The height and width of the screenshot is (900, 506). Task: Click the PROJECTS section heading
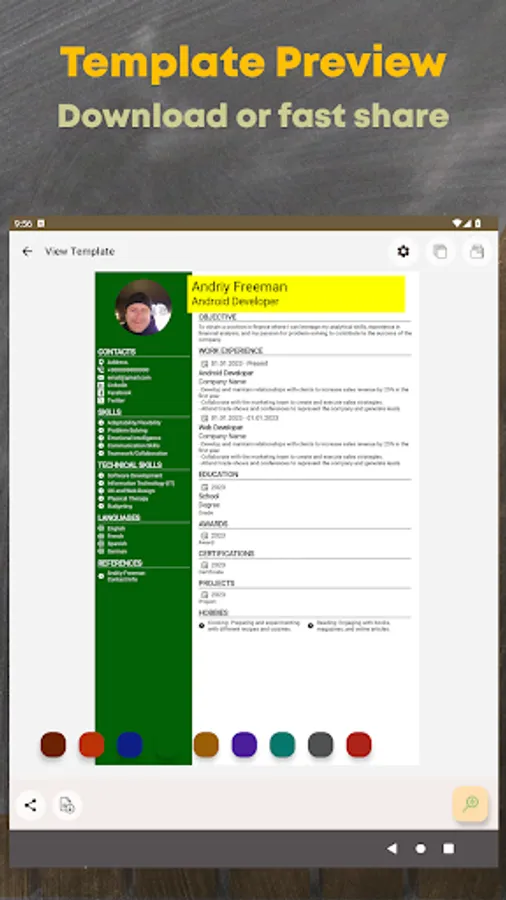[x=216, y=583]
